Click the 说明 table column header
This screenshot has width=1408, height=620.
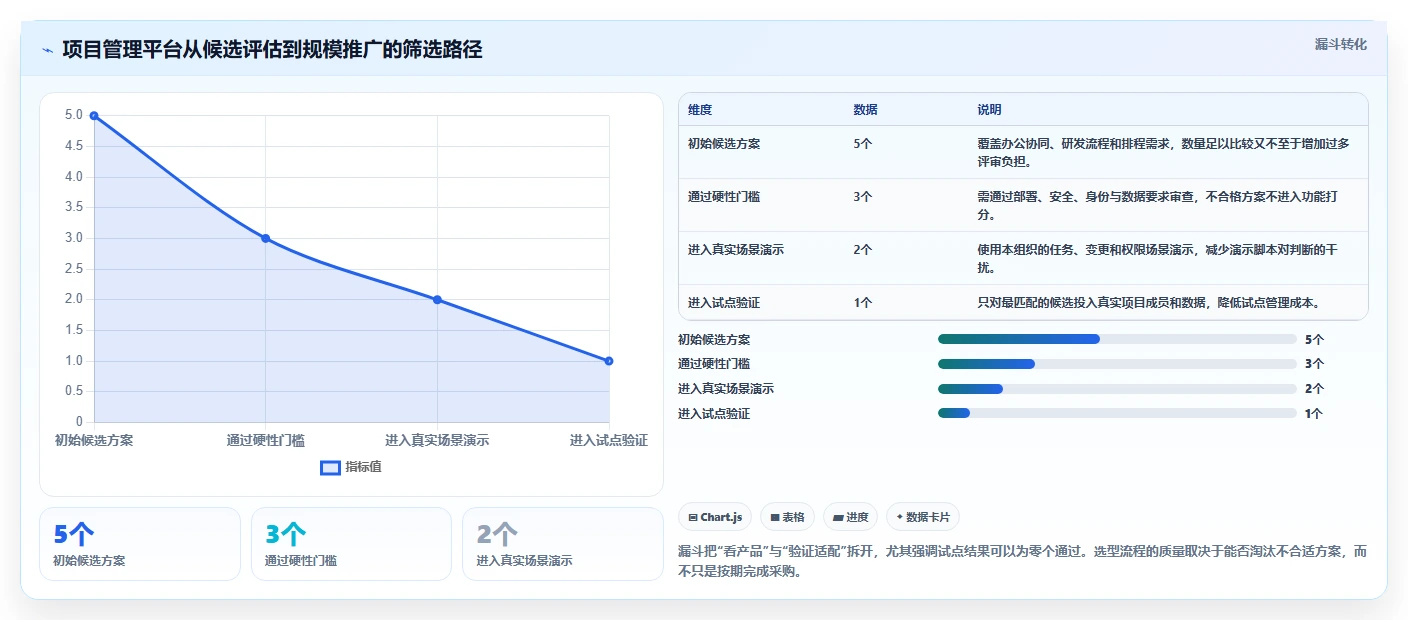[989, 110]
